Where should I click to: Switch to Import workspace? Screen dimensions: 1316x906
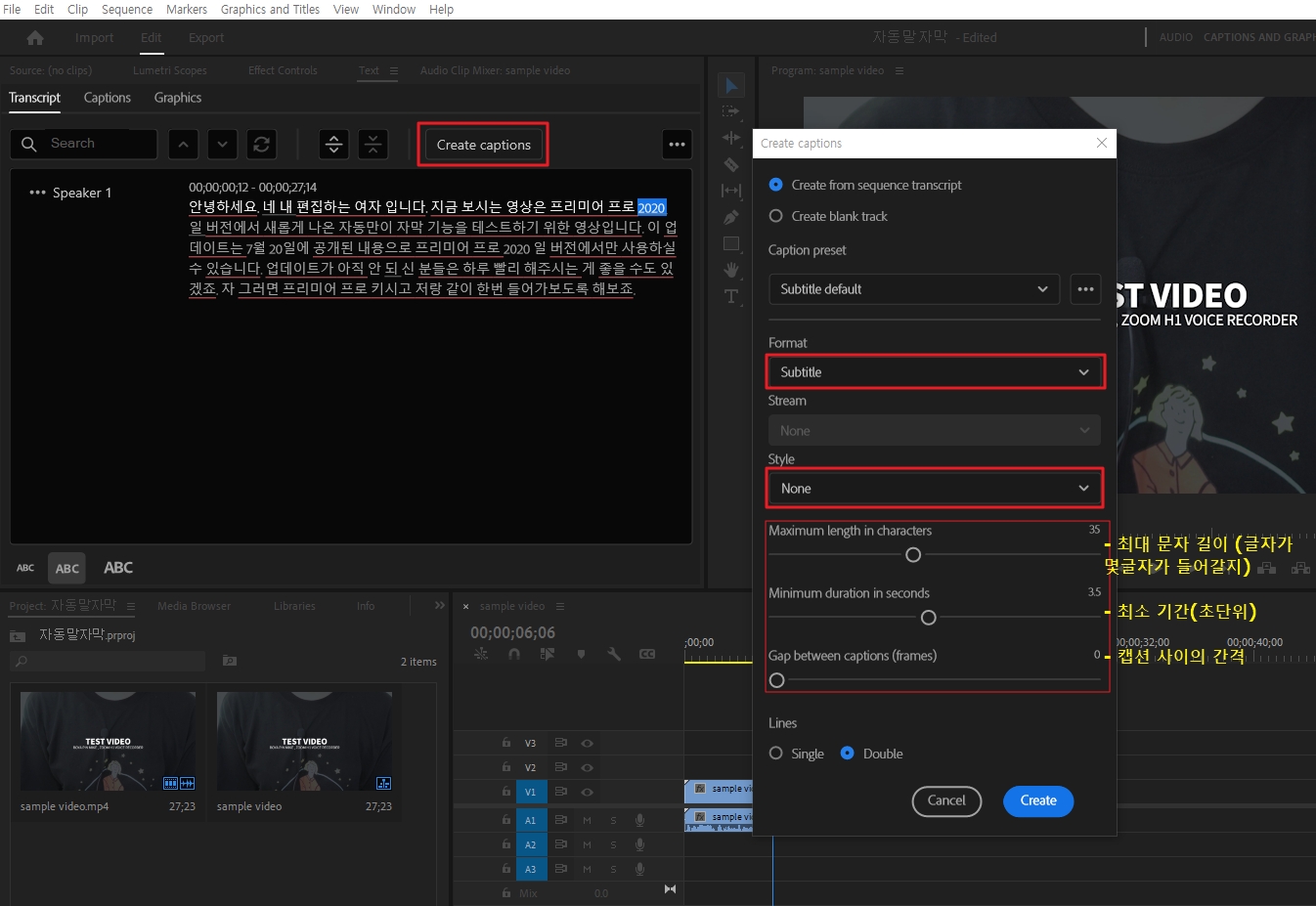click(95, 38)
